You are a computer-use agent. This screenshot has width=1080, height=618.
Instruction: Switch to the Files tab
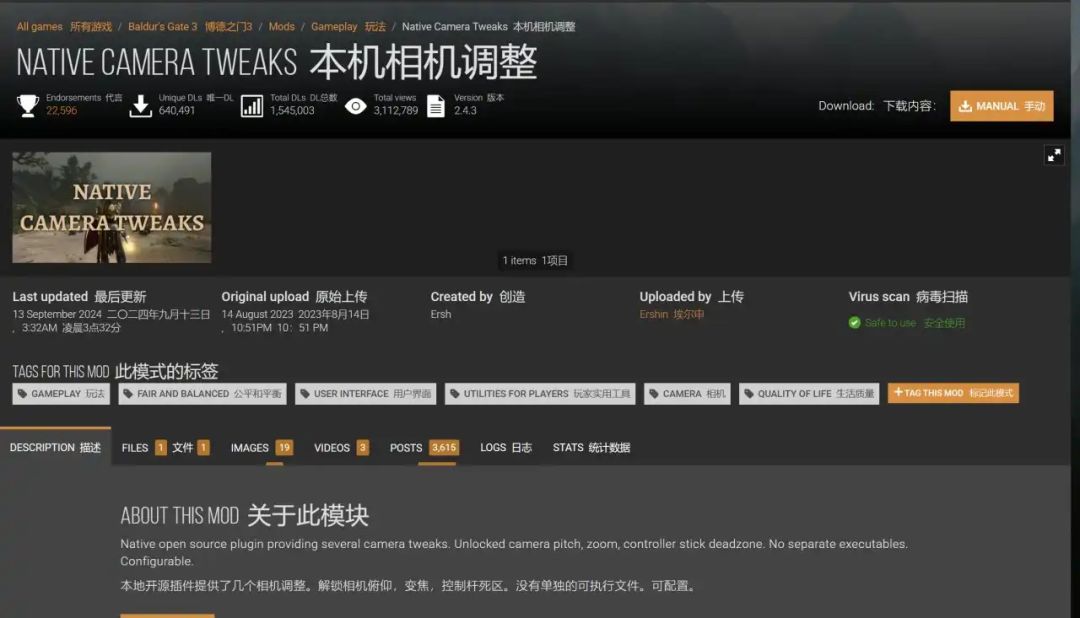click(x=165, y=448)
